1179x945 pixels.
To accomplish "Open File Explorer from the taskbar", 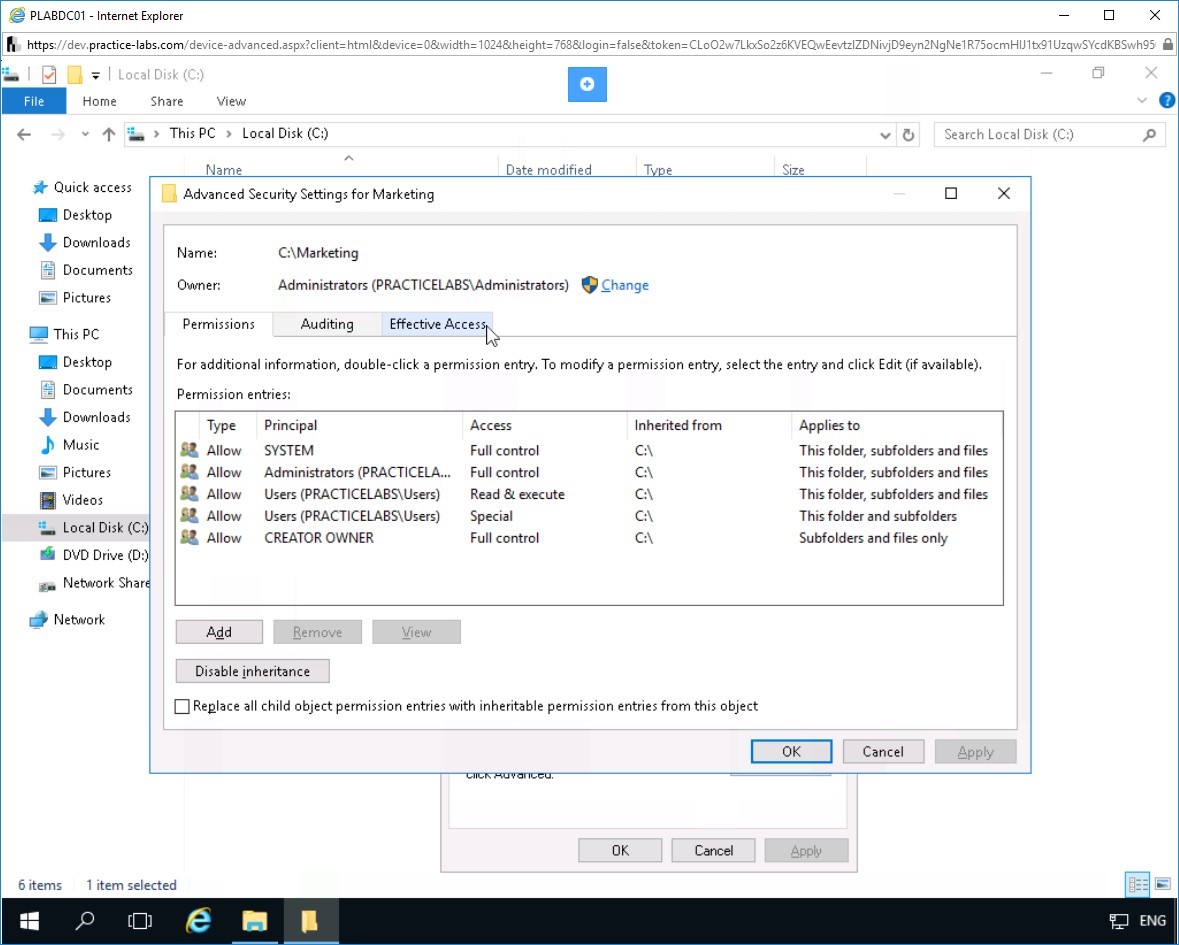I will [254, 920].
